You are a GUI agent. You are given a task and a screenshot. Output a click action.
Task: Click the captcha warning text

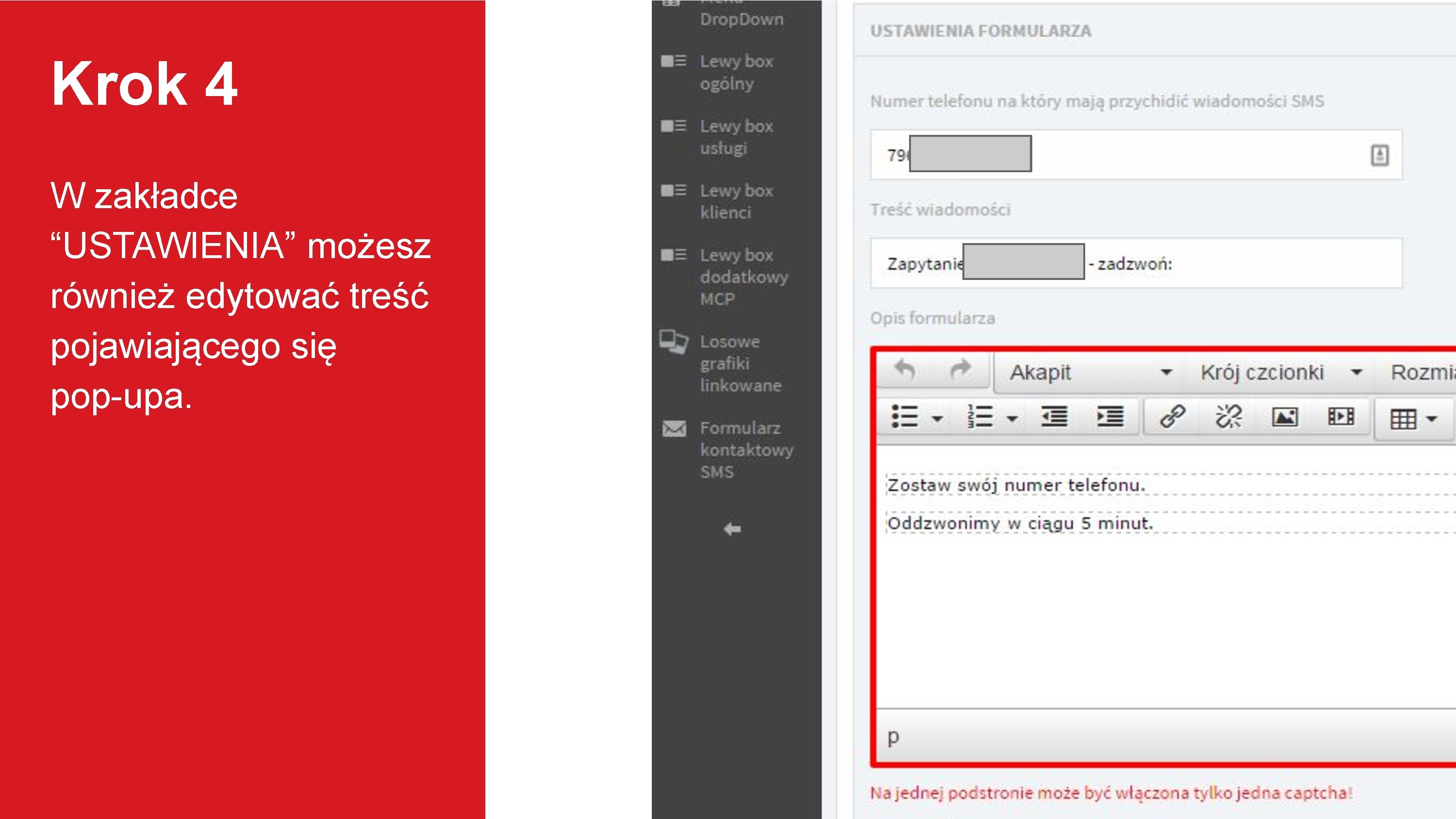[x=1110, y=793]
